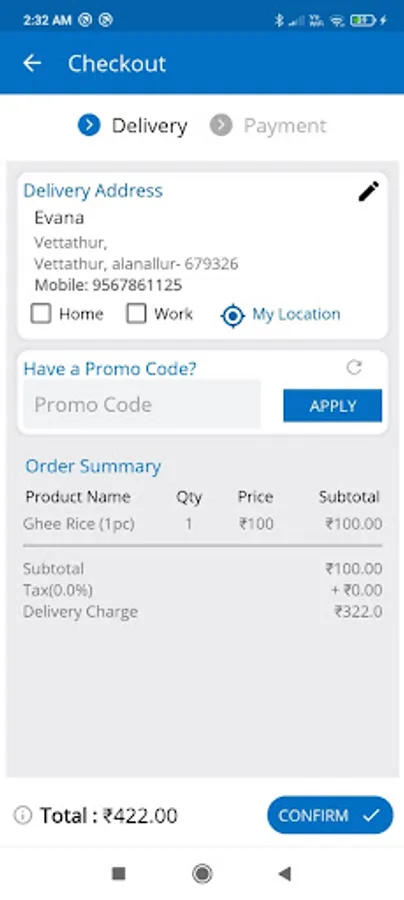This screenshot has height=900, width=404.
Task: Use My Location link
Action: tap(296, 314)
